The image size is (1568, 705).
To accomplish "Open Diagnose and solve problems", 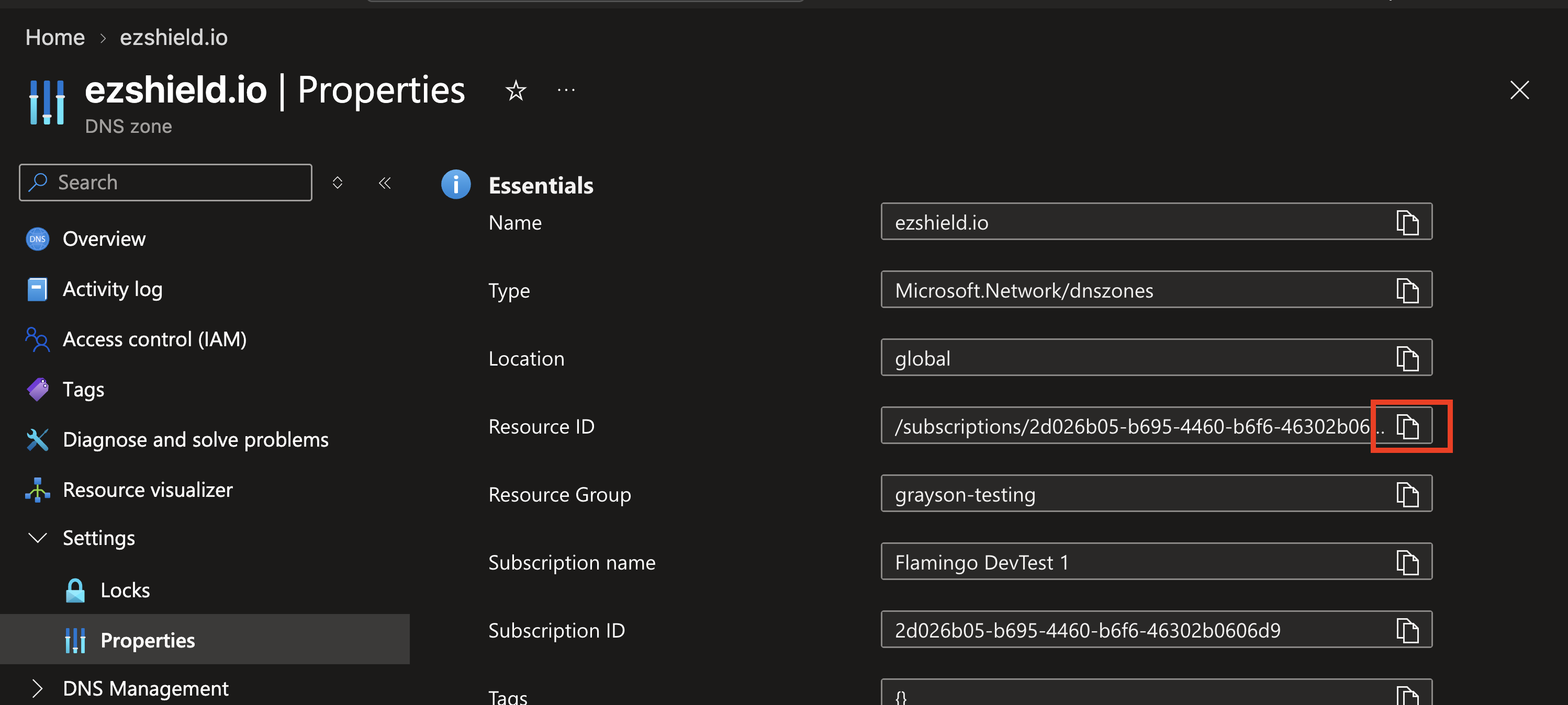I will tap(195, 440).
